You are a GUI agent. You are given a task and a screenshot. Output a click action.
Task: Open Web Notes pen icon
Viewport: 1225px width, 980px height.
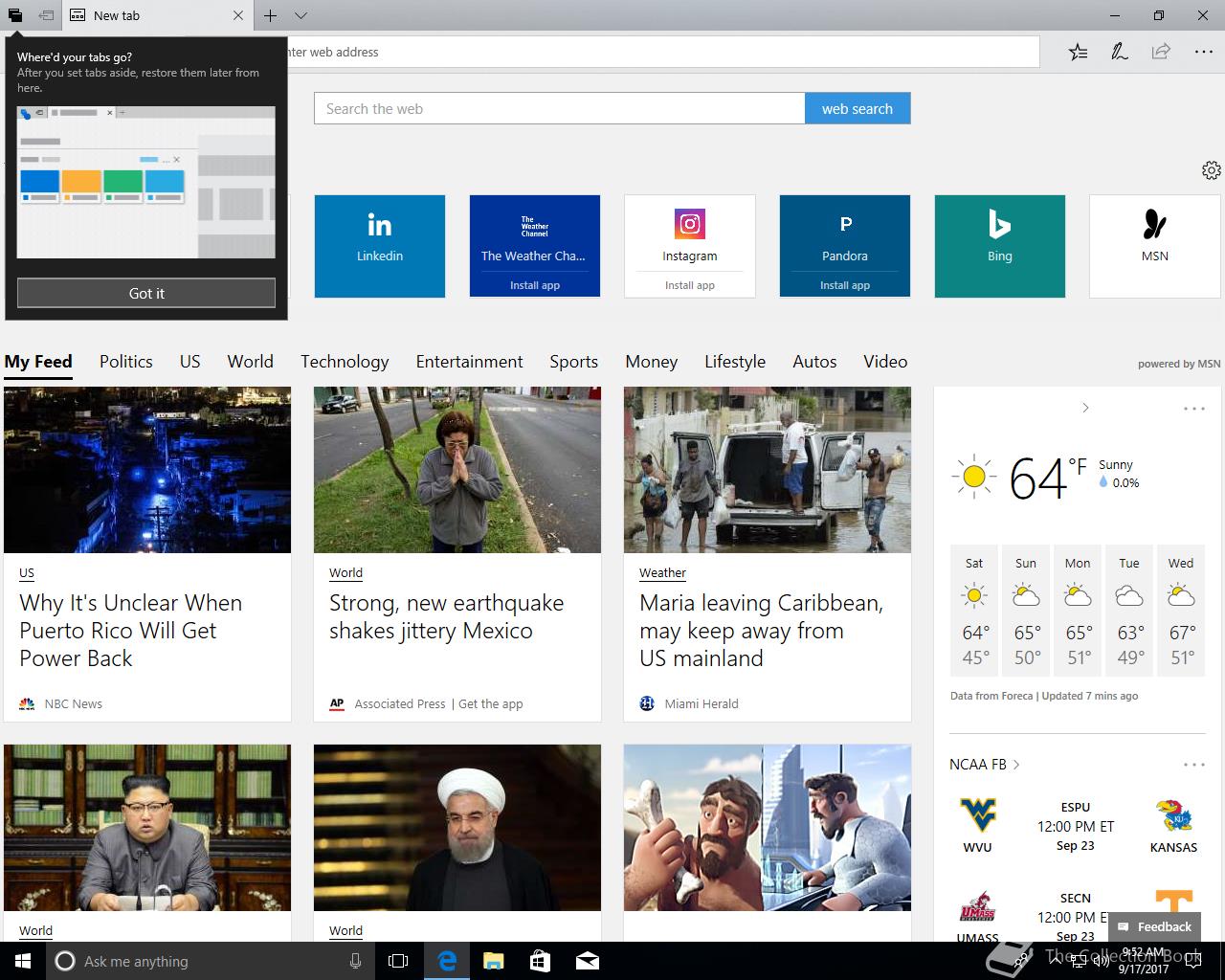[1119, 52]
